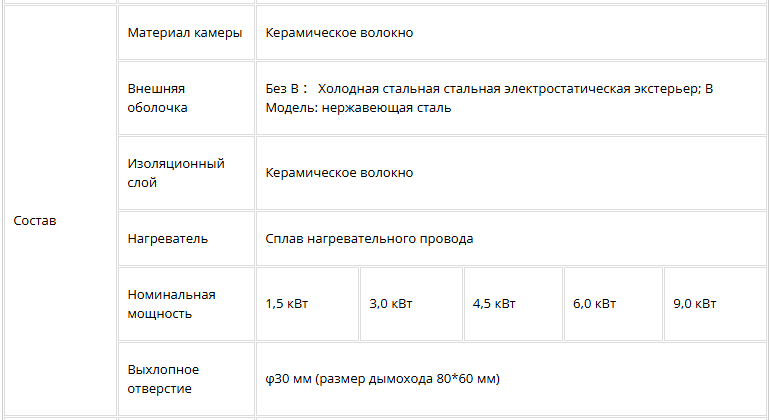The image size is (769, 420).
Task: Select the 'Нагреватель' label cell
Action: pyautogui.click(x=186, y=239)
